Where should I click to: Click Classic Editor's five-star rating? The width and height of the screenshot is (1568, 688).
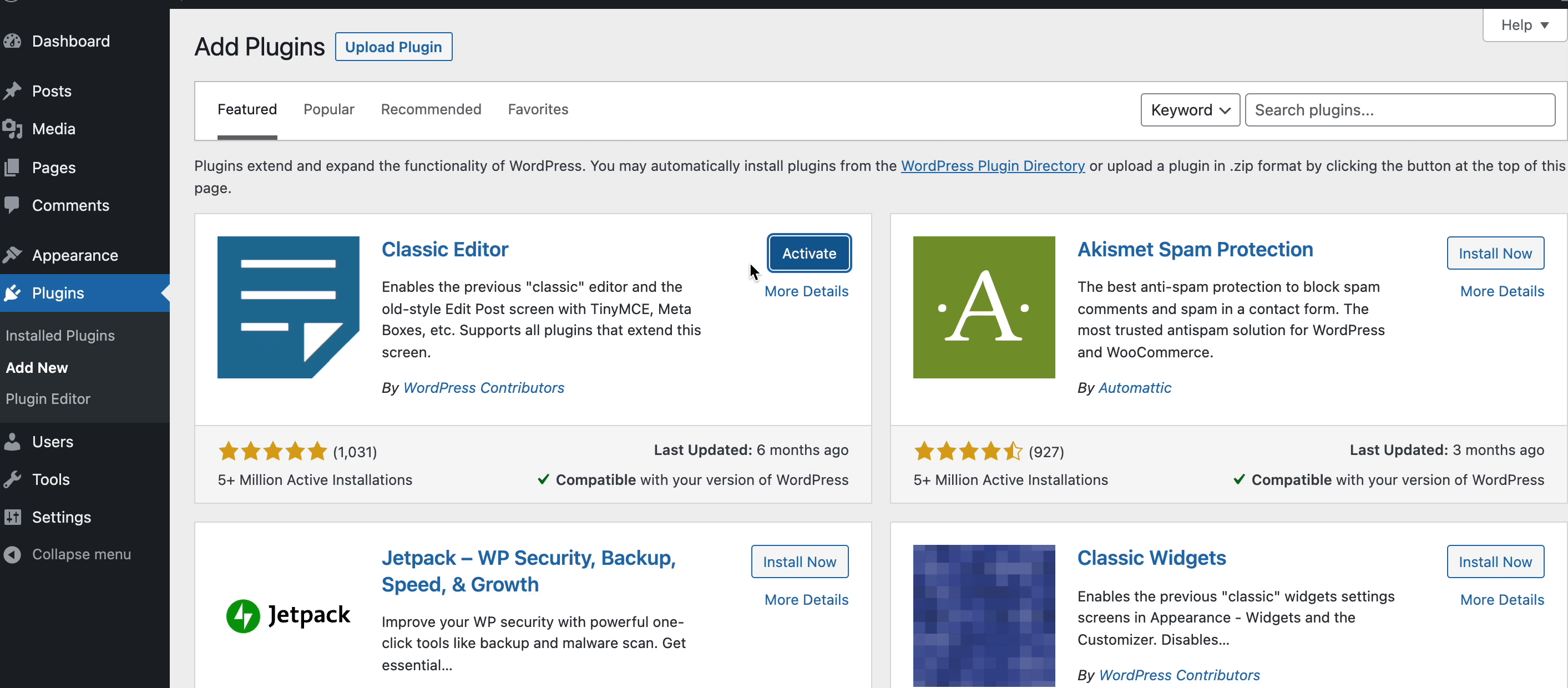pyautogui.click(x=272, y=451)
